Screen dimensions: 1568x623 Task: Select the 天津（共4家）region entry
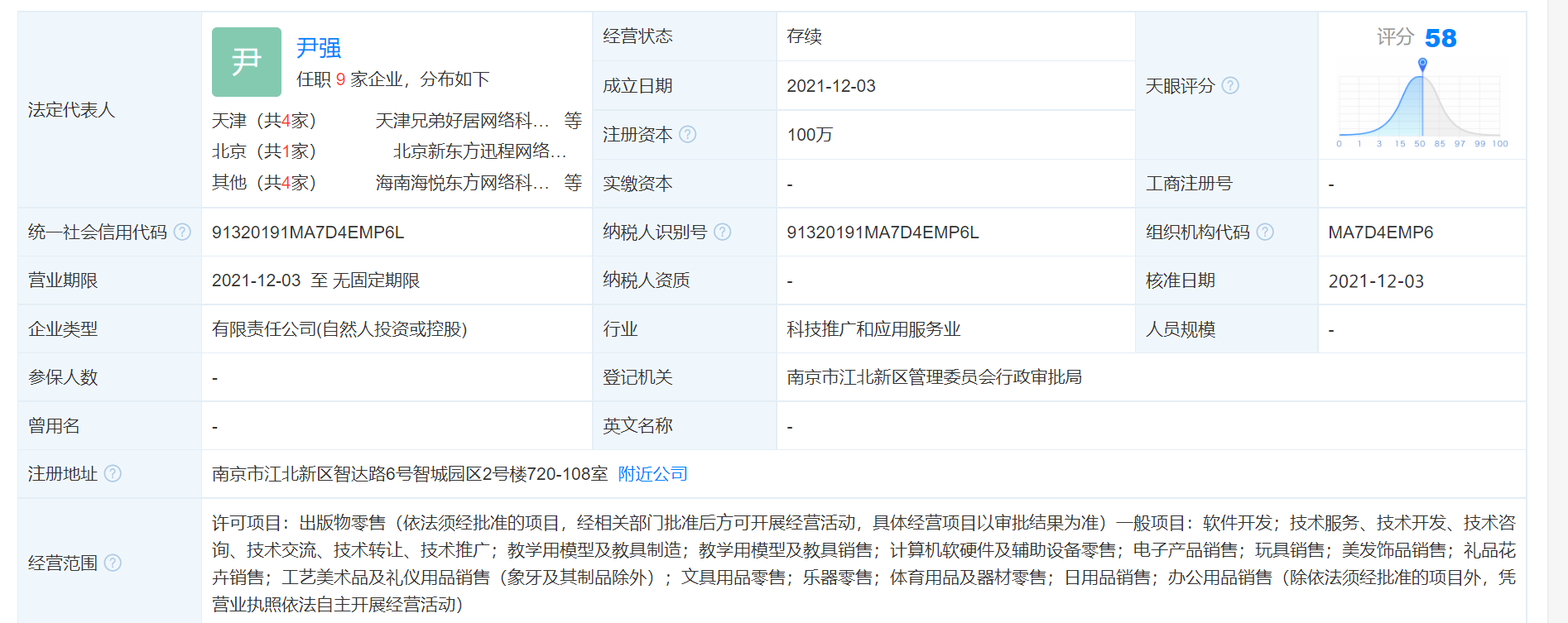(264, 121)
